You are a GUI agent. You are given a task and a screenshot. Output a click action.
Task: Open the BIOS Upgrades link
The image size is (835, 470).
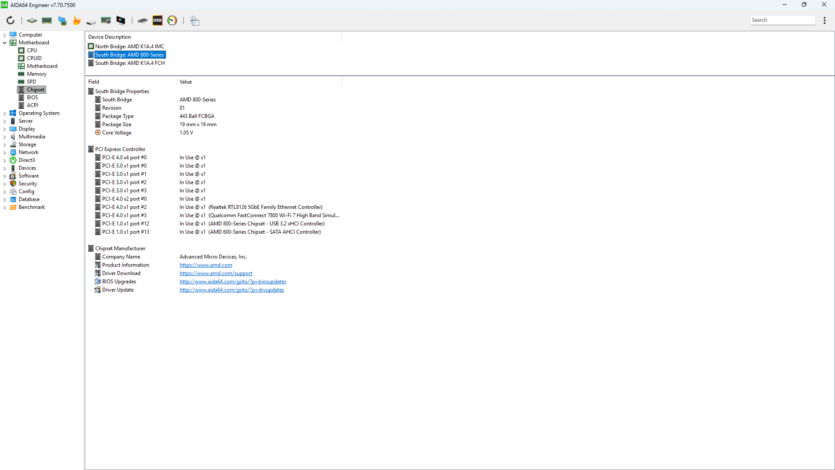click(x=232, y=281)
